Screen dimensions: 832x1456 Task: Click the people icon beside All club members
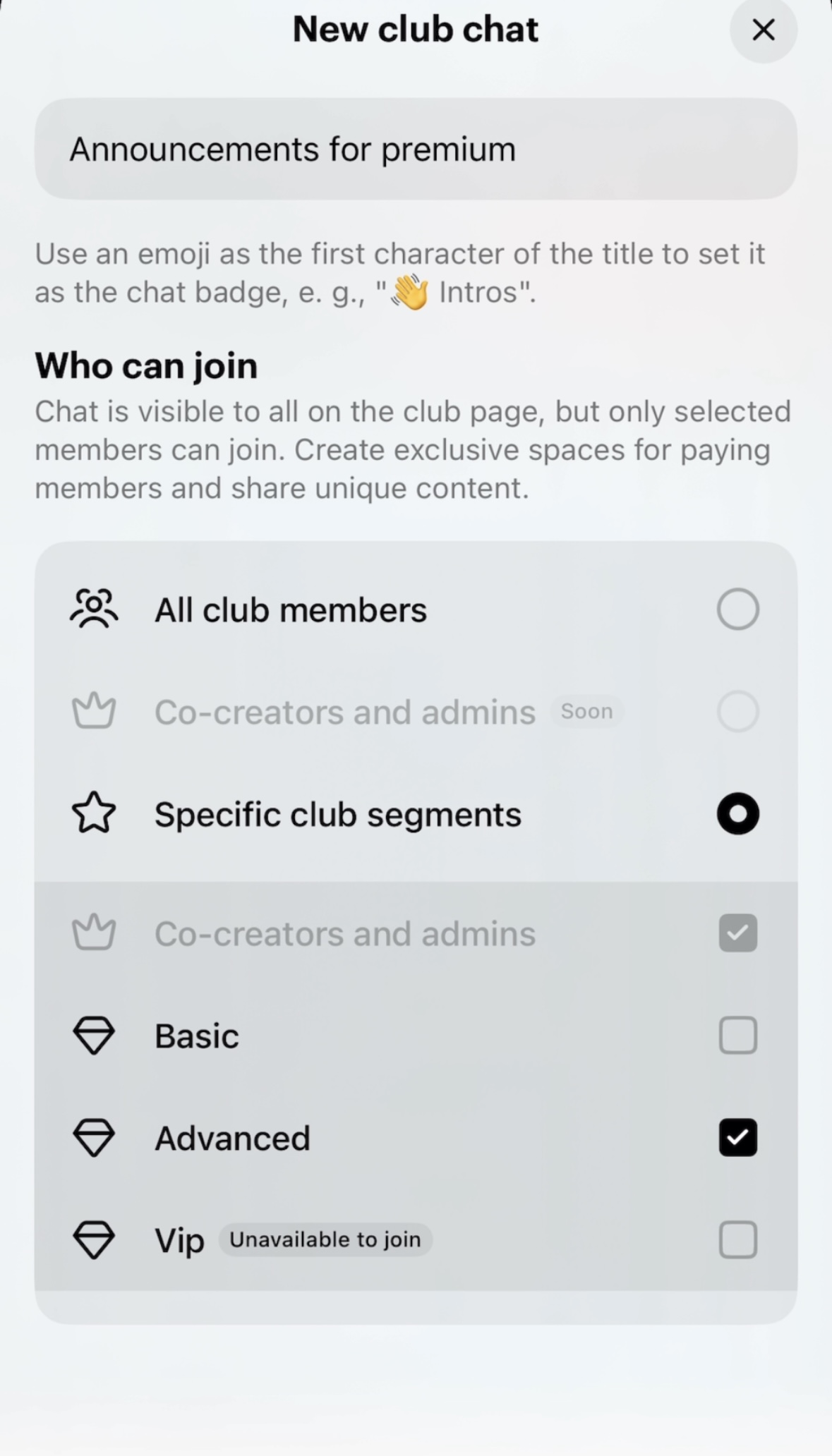pyautogui.click(x=94, y=609)
